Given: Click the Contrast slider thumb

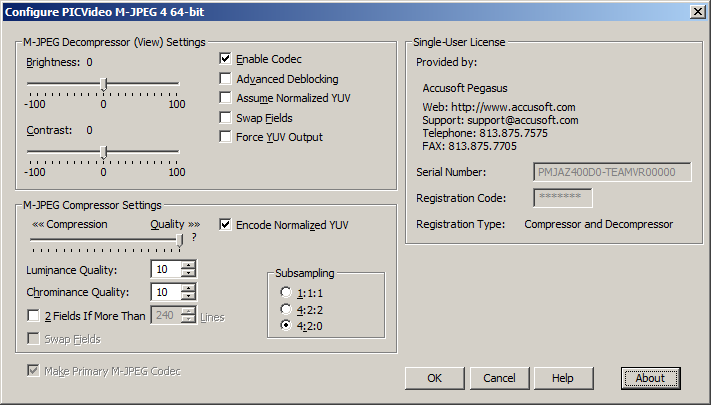Looking at the screenshot, I should (104, 152).
